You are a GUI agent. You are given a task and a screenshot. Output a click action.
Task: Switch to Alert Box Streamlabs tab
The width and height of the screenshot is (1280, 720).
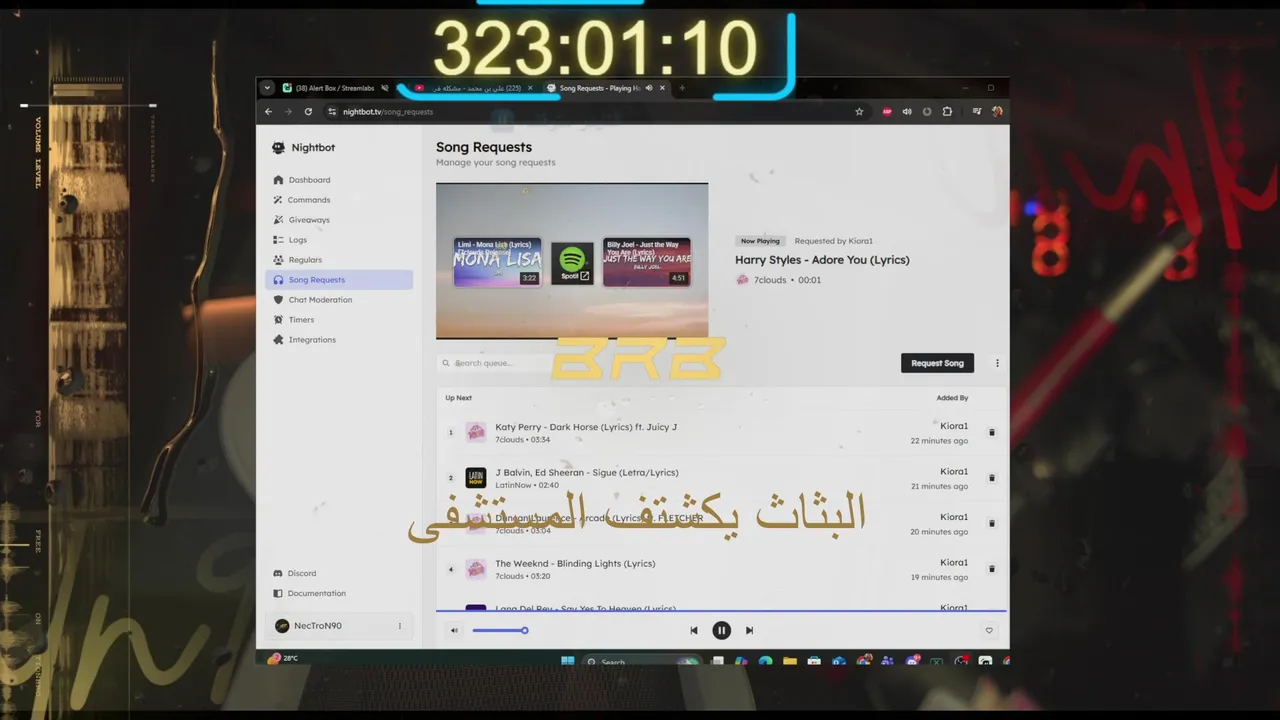point(334,88)
